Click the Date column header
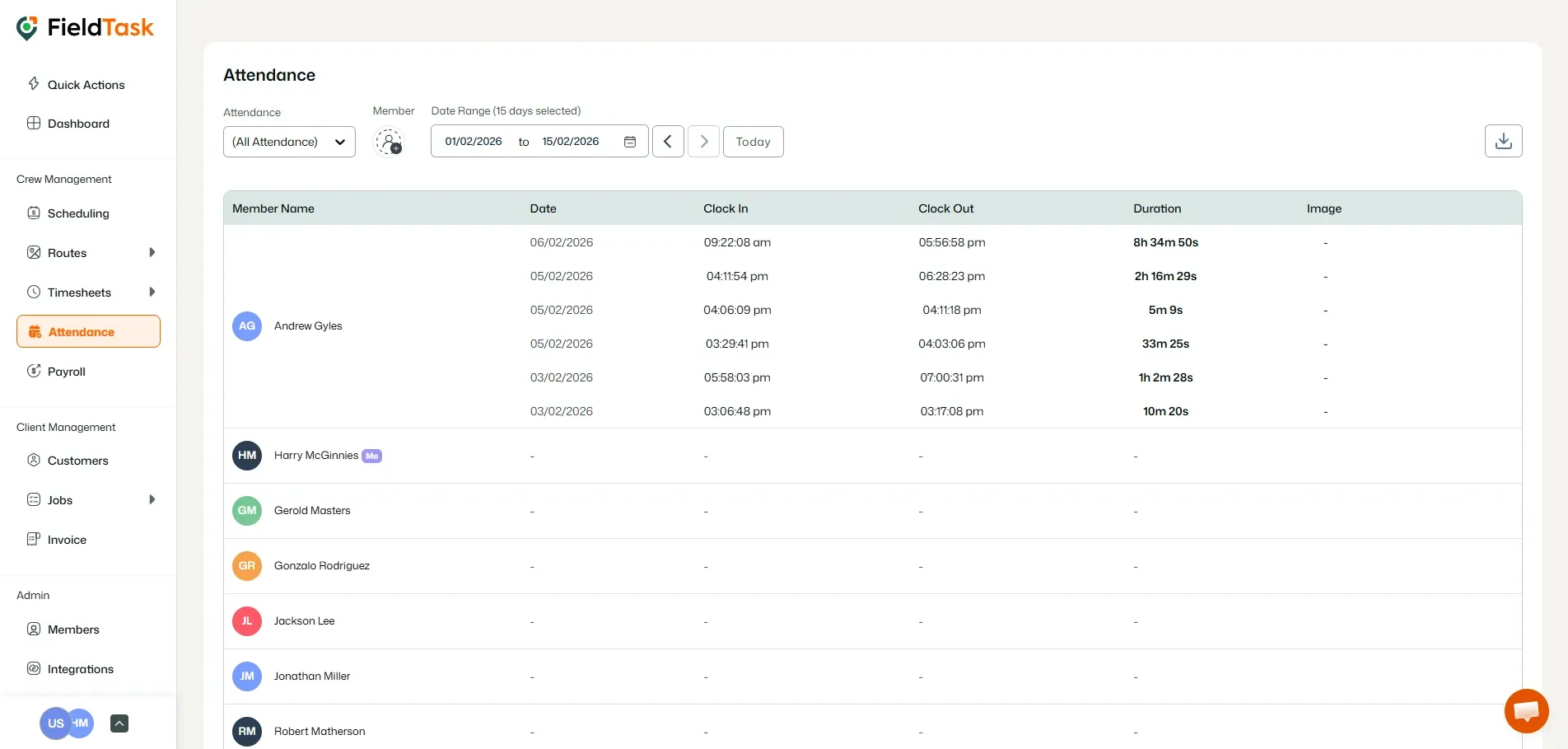This screenshot has height=749, width=1568. click(544, 208)
